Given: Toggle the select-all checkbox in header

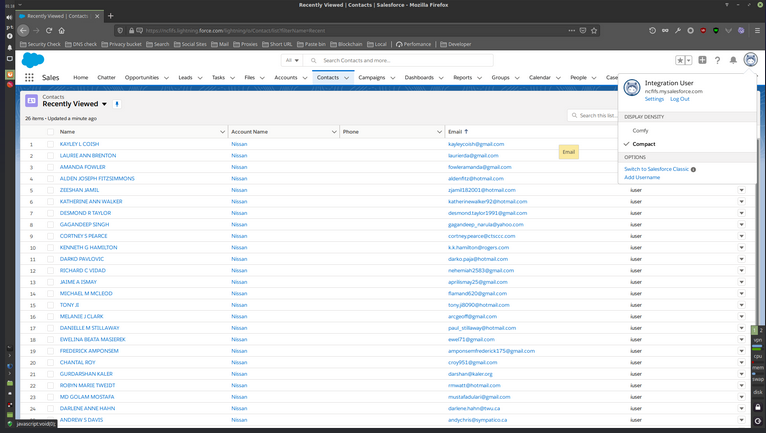Looking at the screenshot, I should coord(50,132).
